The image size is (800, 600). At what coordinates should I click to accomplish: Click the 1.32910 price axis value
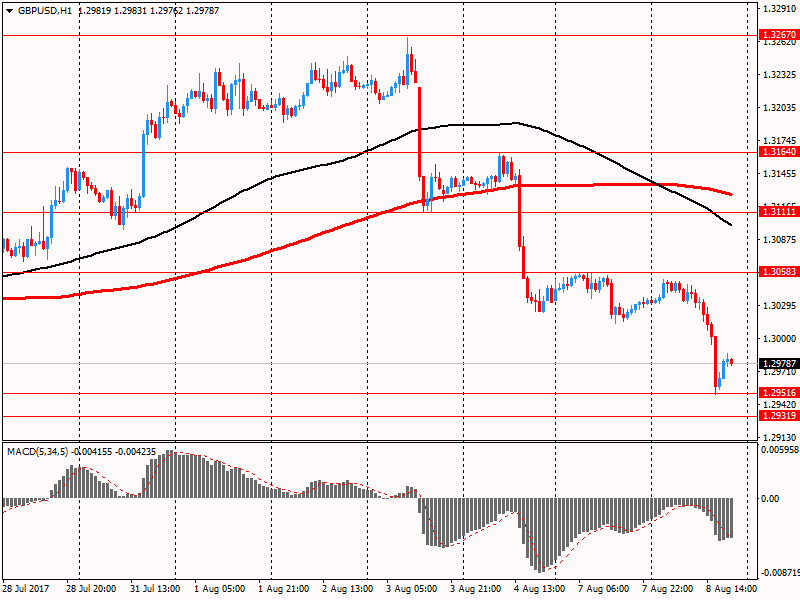tap(779, 9)
